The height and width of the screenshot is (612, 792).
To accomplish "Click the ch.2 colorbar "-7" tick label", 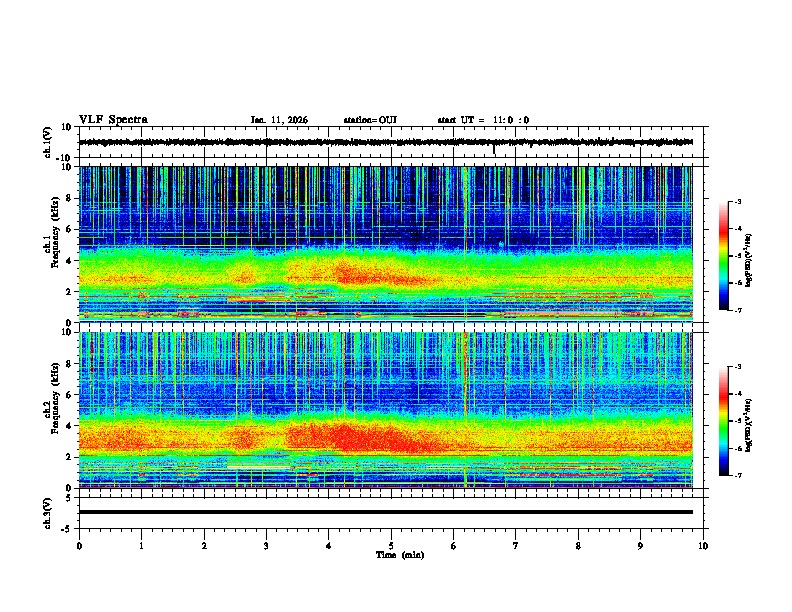I will click(x=737, y=475).
